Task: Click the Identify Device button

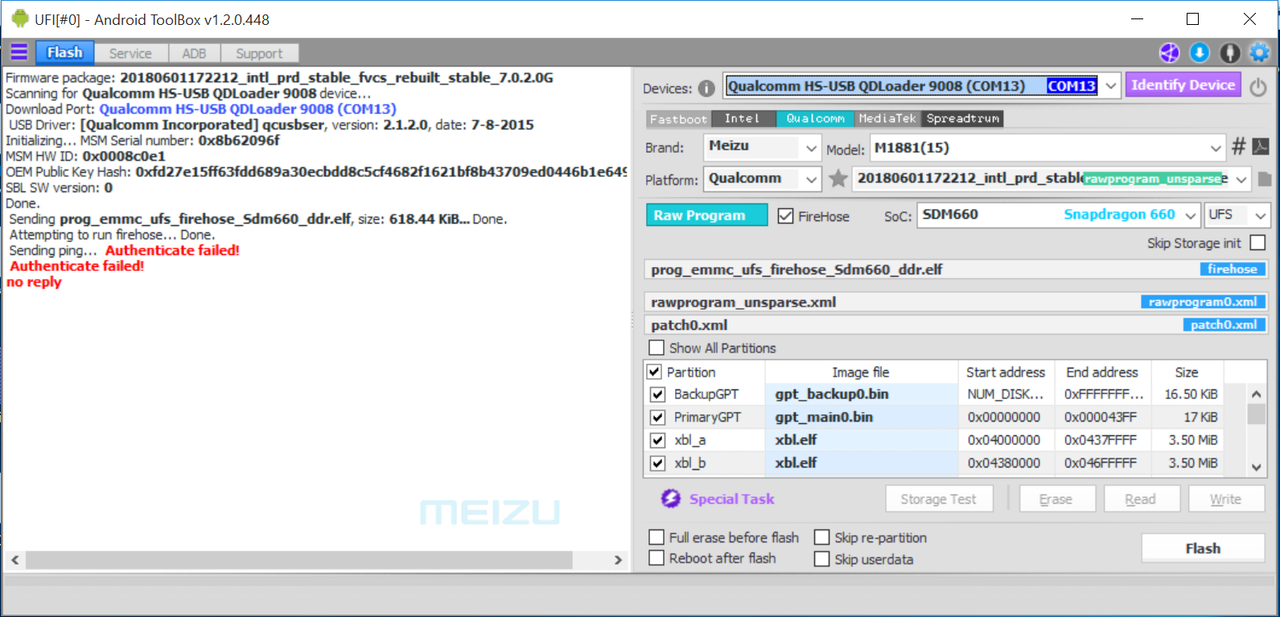Action: (x=1183, y=85)
